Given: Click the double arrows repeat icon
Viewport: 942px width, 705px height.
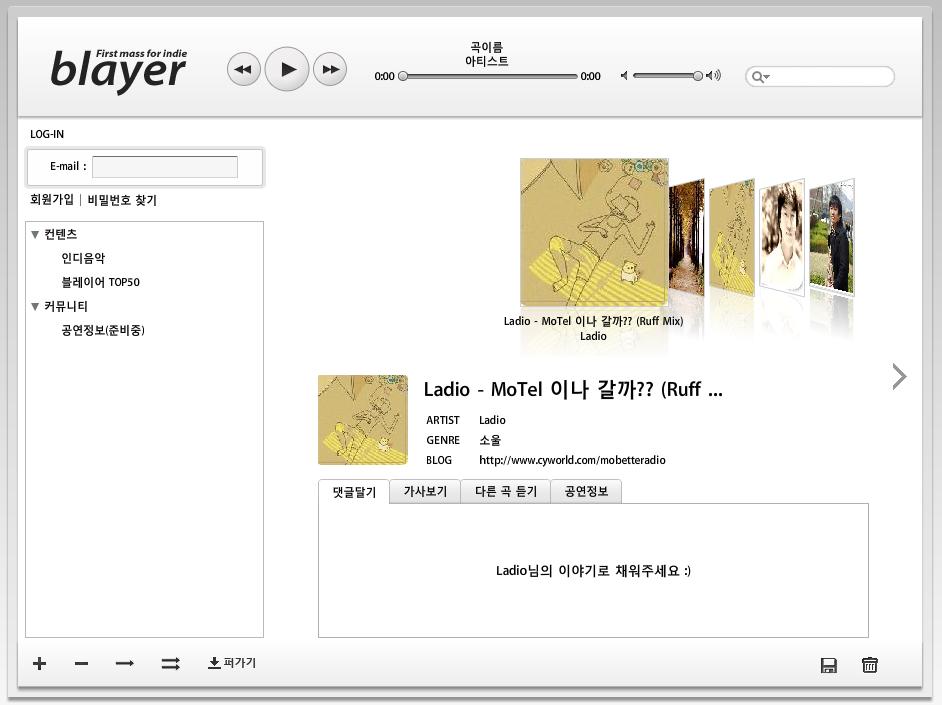Looking at the screenshot, I should [171, 664].
